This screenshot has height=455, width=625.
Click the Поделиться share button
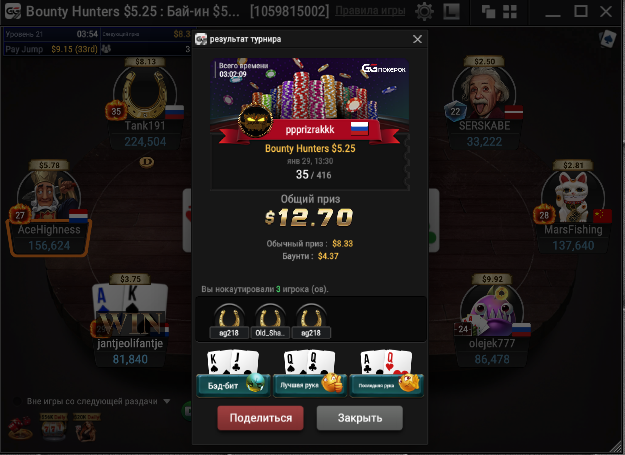point(261,418)
